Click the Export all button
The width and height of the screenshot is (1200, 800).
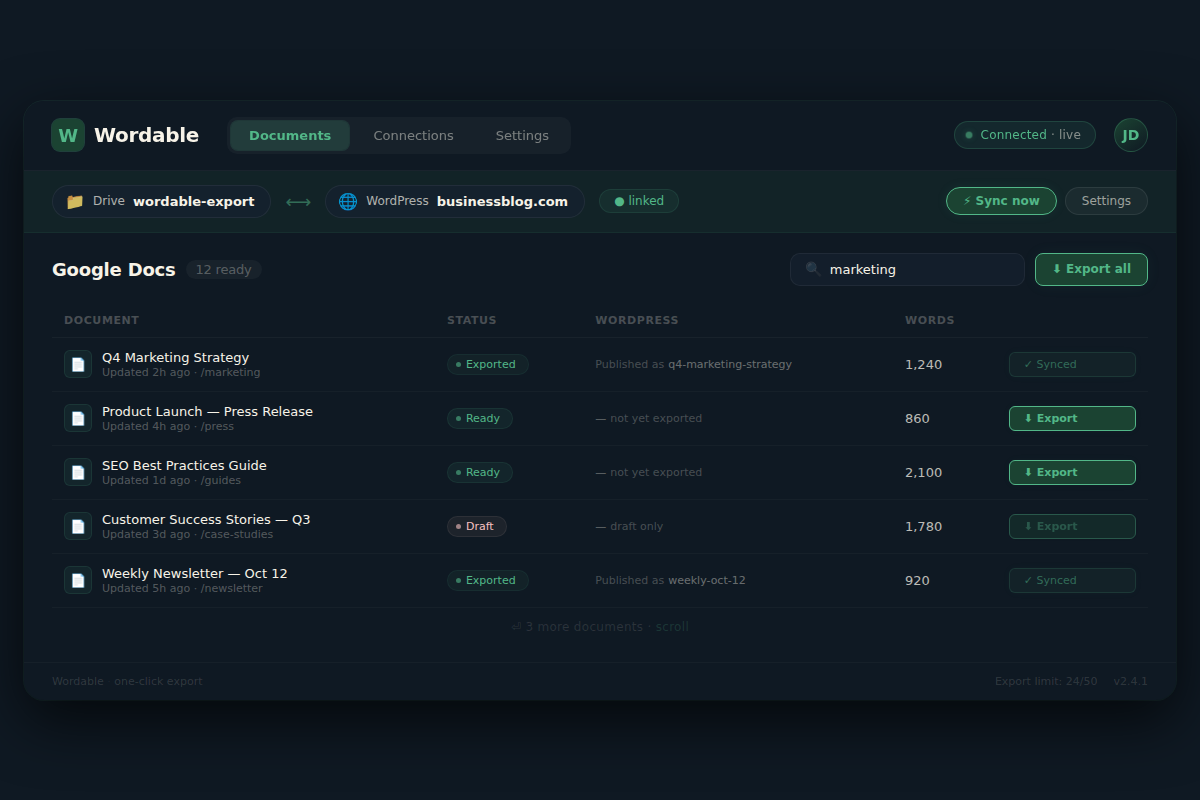1091,269
